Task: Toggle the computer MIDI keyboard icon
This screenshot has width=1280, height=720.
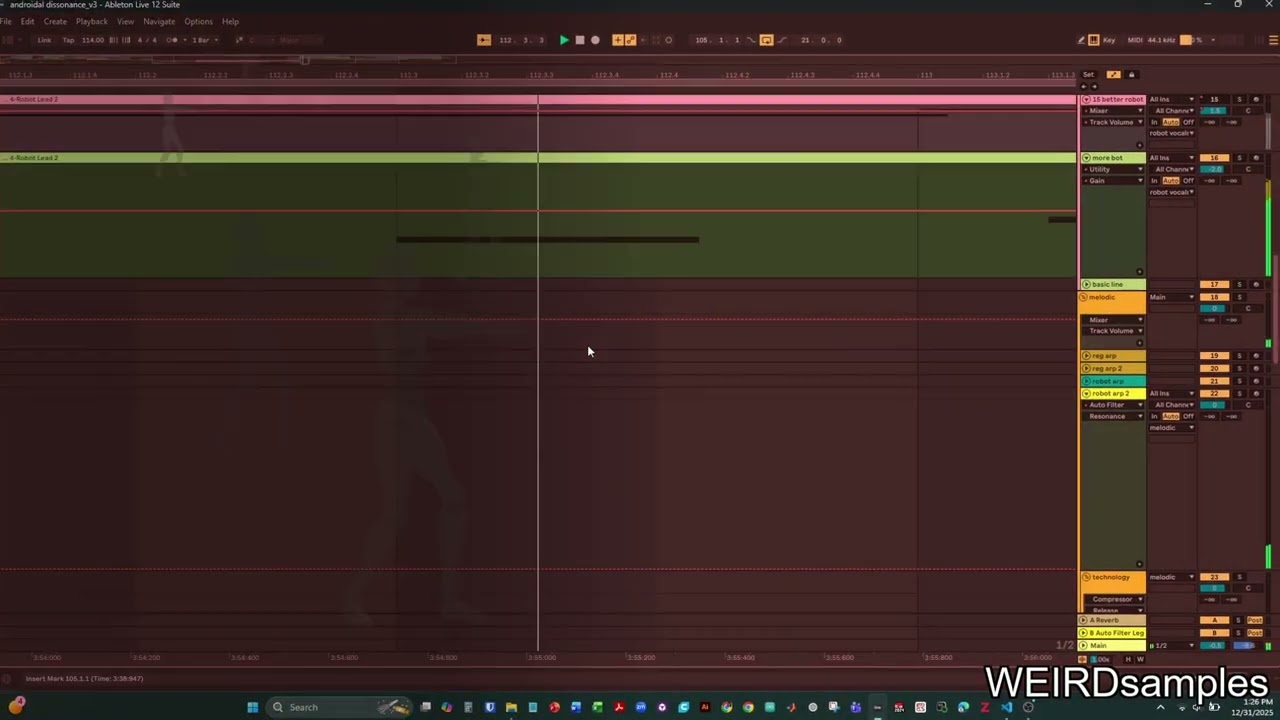Action: click(x=1093, y=40)
